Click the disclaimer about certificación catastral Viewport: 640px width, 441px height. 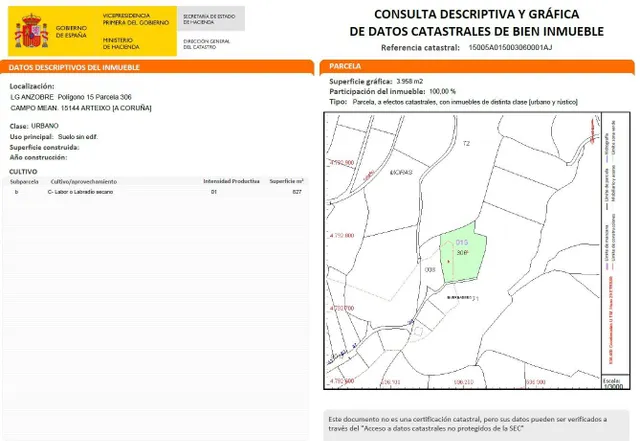[x=468, y=424]
